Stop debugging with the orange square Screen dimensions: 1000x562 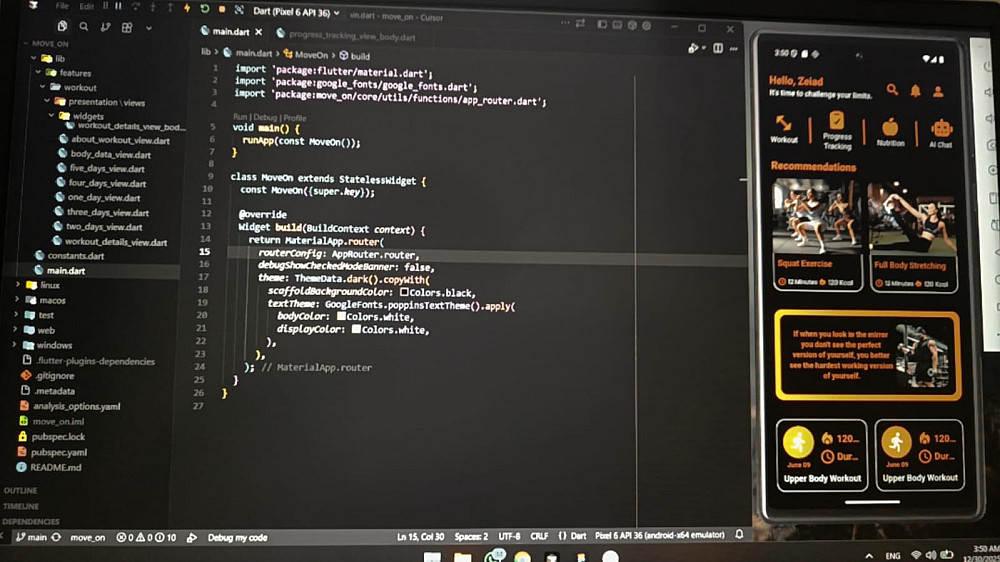[x=221, y=10]
